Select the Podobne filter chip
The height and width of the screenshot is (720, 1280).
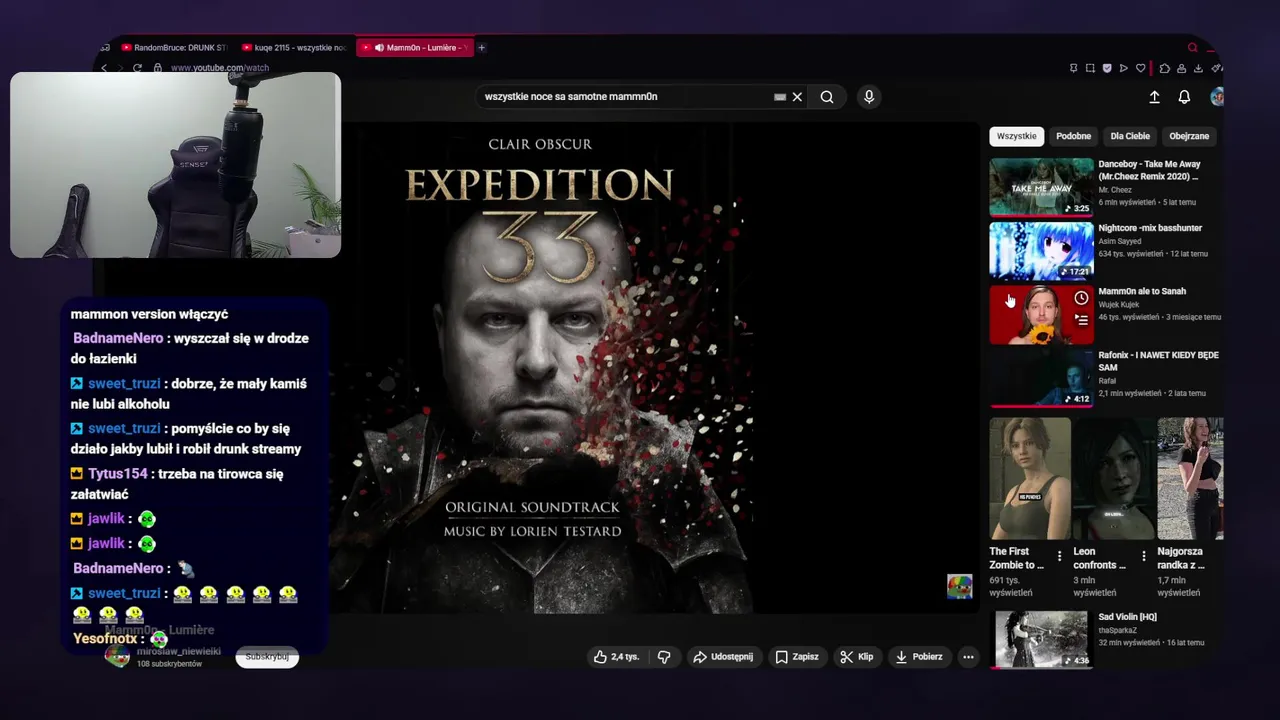coord(1074,136)
